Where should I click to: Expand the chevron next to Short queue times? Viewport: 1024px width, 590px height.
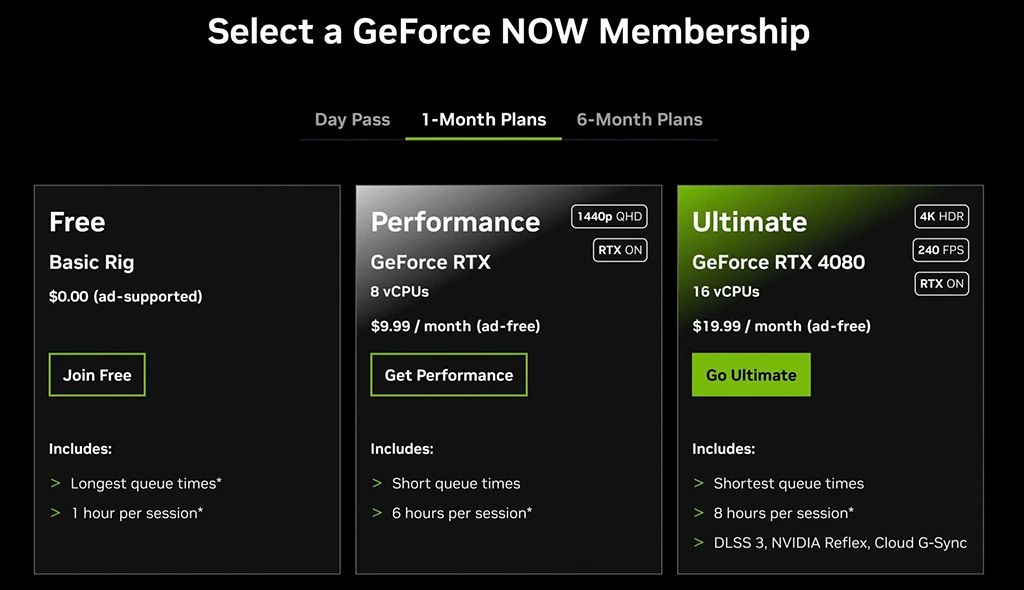379,483
